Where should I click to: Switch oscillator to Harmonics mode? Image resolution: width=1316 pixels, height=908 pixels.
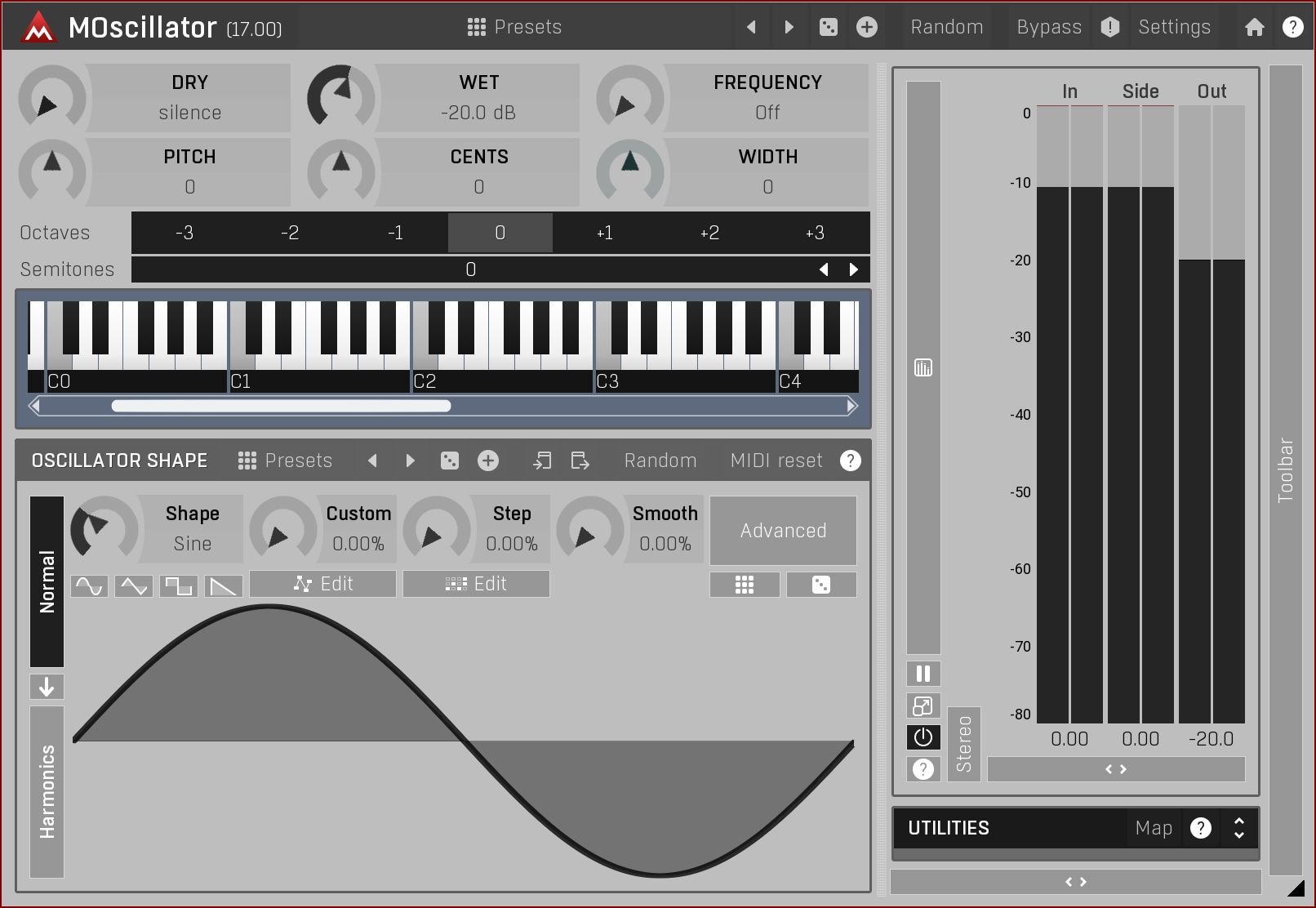coord(47,791)
